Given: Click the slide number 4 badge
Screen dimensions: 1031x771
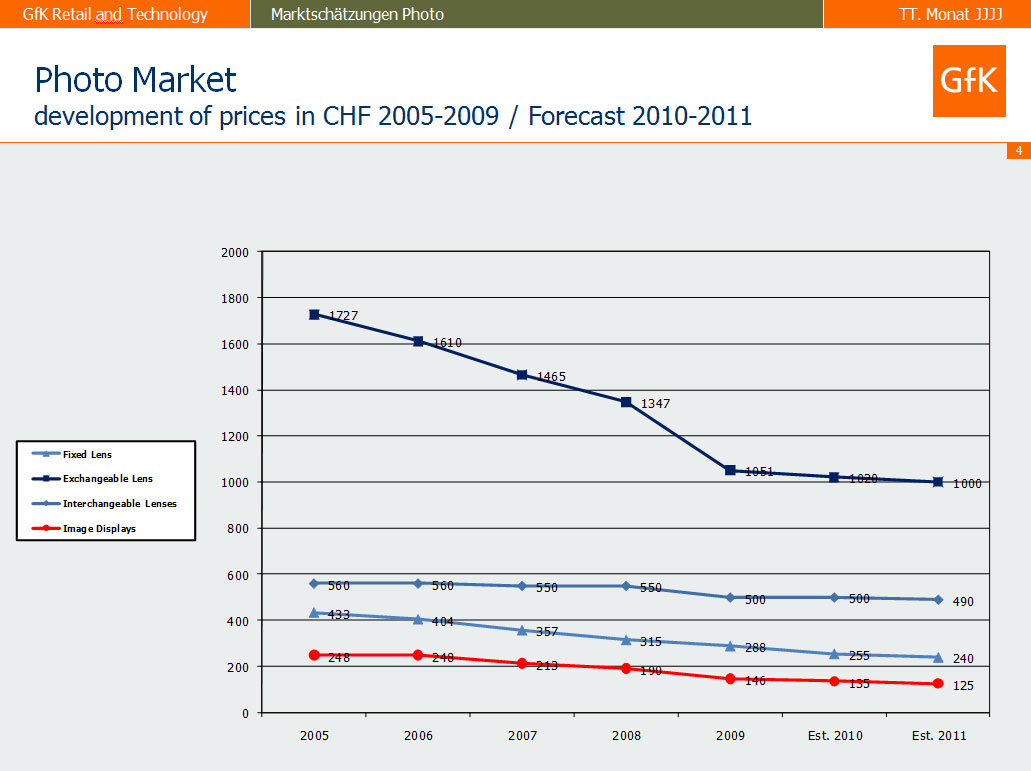Looking at the screenshot, I should pyautogui.click(x=1018, y=151).
